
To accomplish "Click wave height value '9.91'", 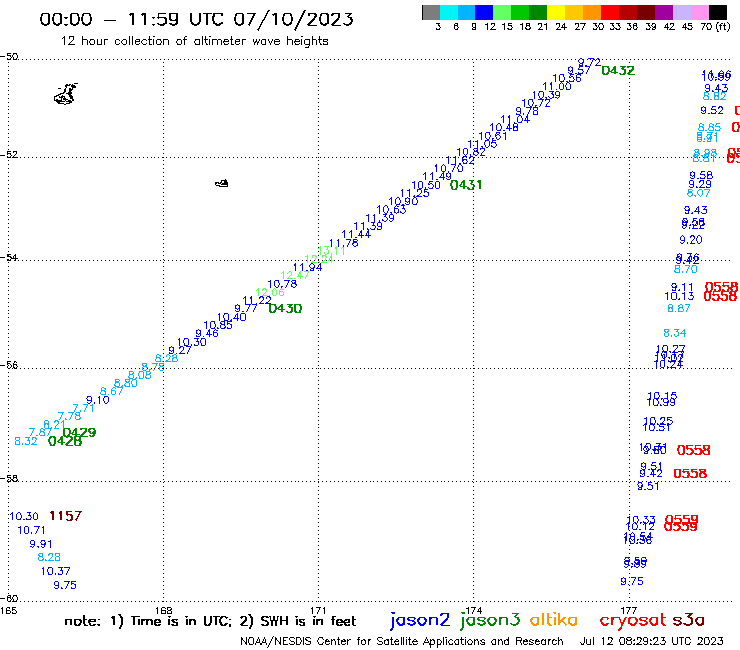I will [x=41, y=544].
